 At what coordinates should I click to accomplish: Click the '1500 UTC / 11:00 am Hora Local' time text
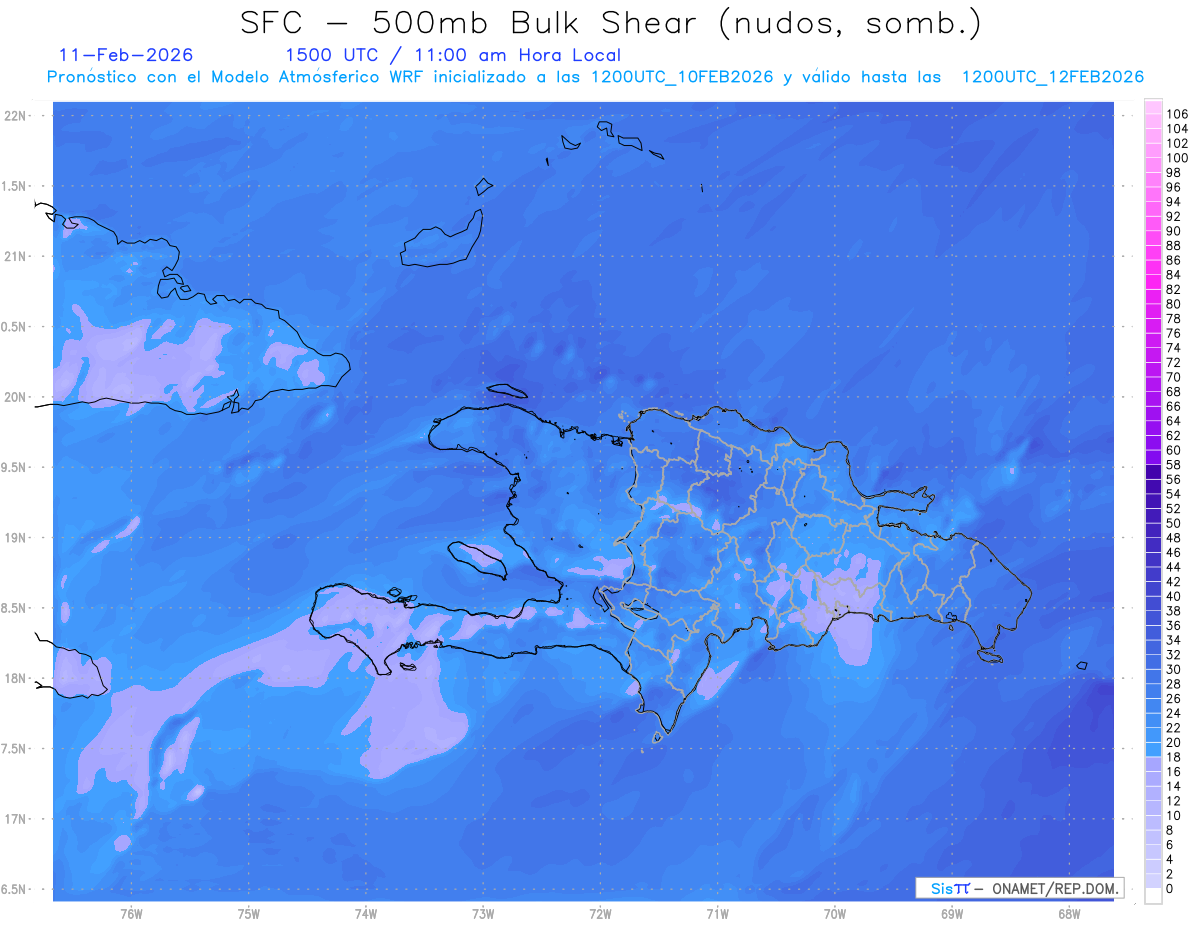pyautogui.click(x=453, y=55)
